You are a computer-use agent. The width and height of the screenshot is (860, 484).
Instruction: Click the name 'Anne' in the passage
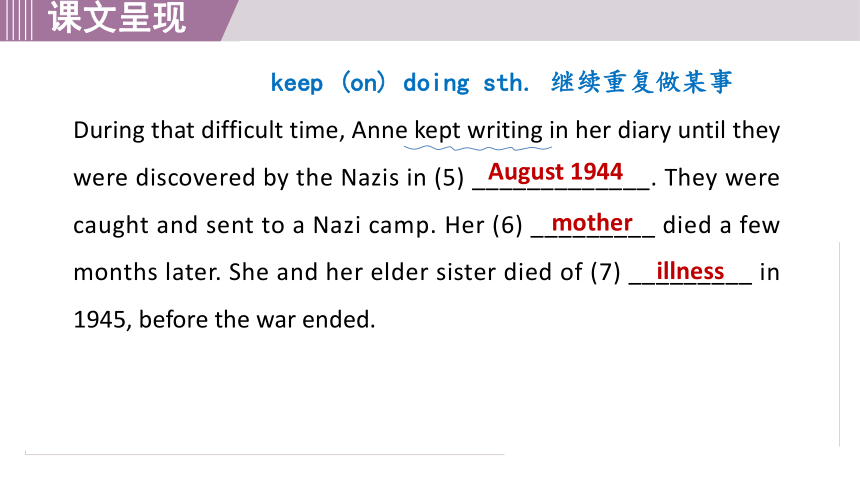click(380, 131)
